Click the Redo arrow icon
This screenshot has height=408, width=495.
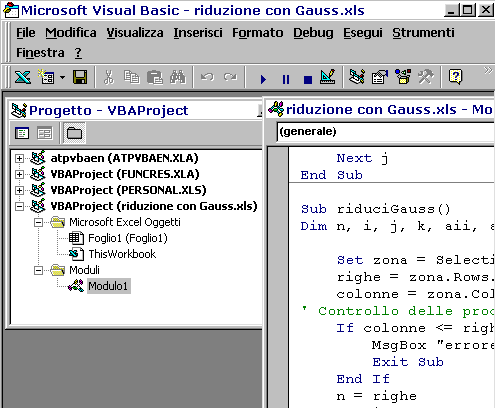[230, 77]
